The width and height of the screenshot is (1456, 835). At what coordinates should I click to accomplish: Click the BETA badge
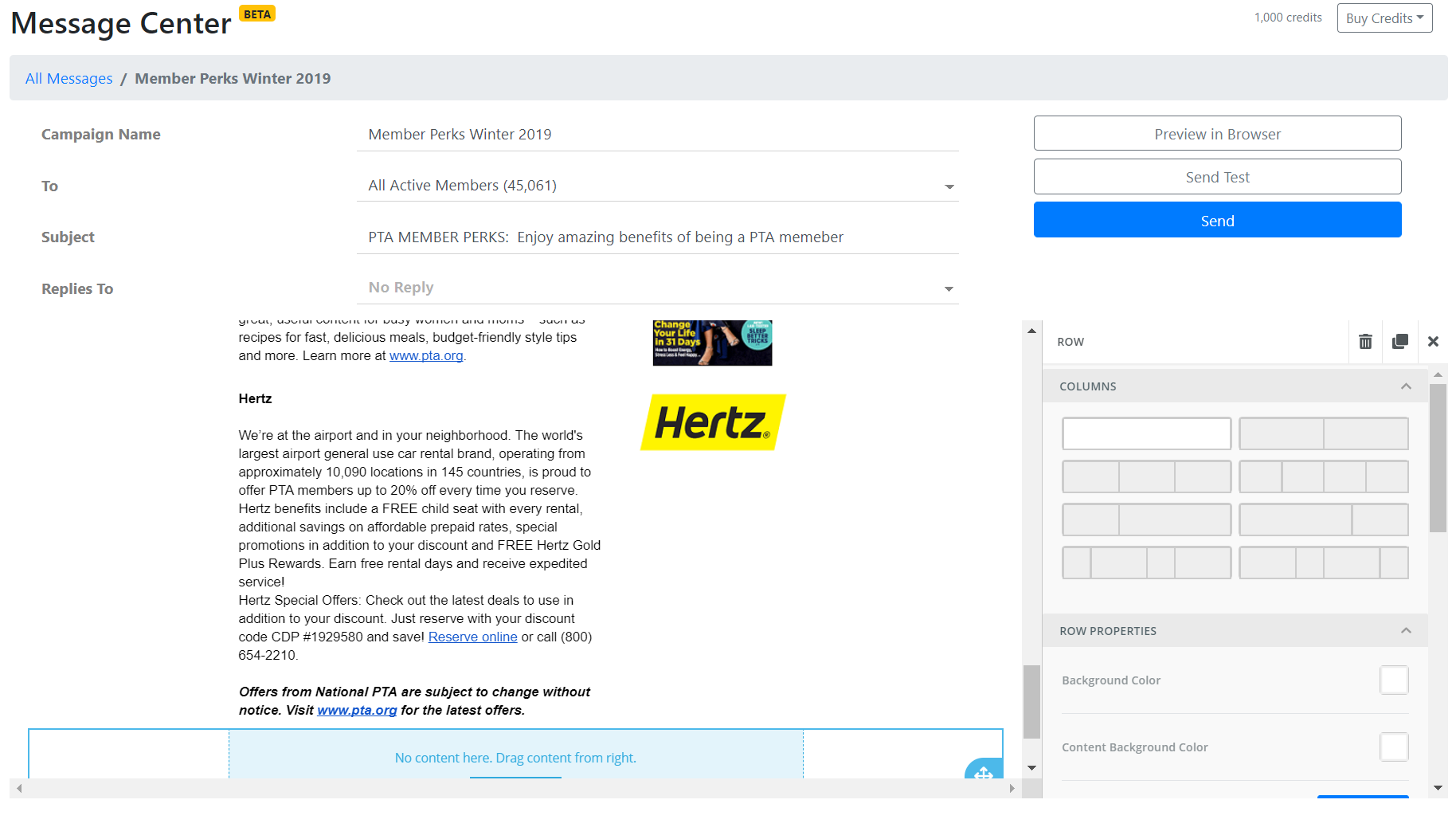tap(257, 14)
